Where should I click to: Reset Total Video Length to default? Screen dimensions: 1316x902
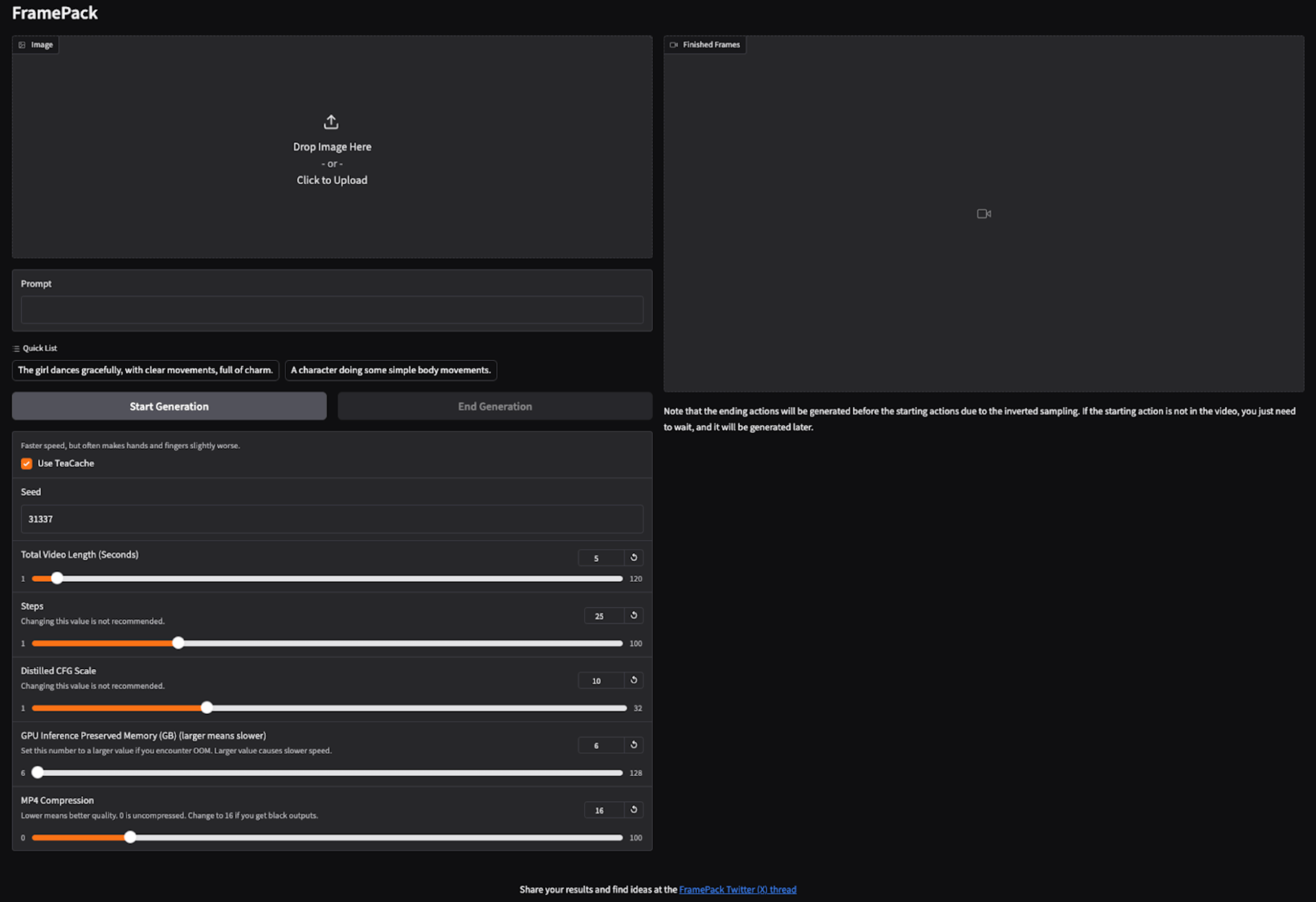click(634, 558)
